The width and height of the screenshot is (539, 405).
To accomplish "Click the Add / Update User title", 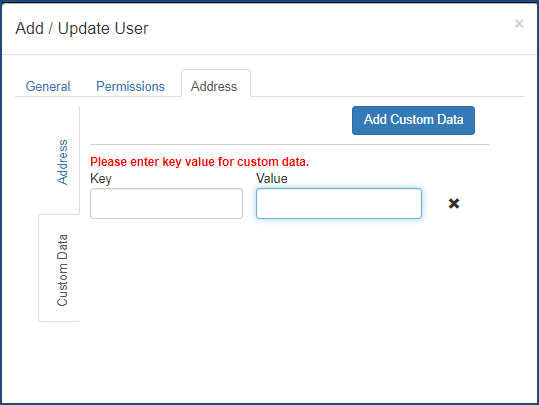I will click(x=82, y=28).
